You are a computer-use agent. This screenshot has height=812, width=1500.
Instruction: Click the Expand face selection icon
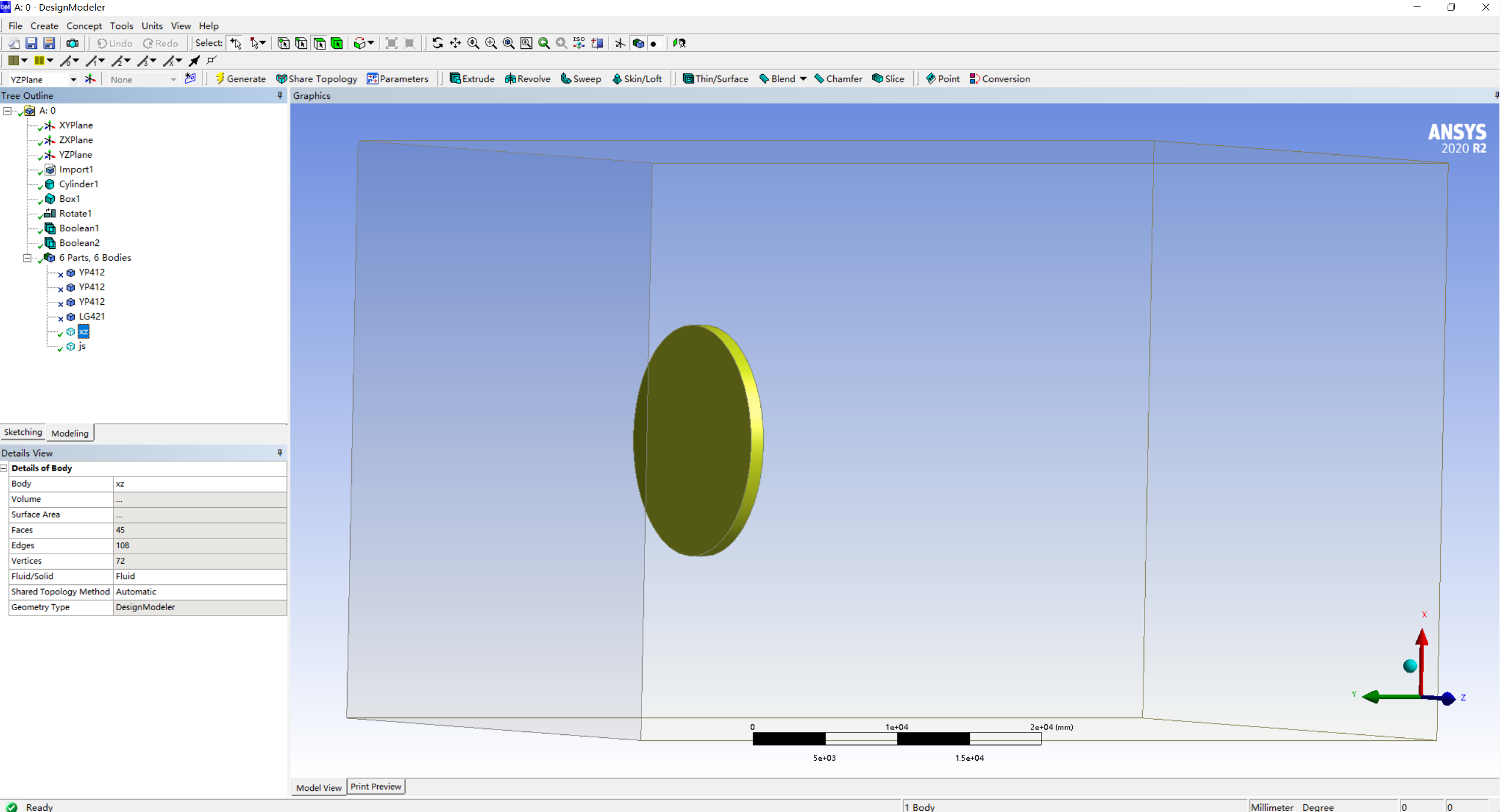click(x=391, y=43)
